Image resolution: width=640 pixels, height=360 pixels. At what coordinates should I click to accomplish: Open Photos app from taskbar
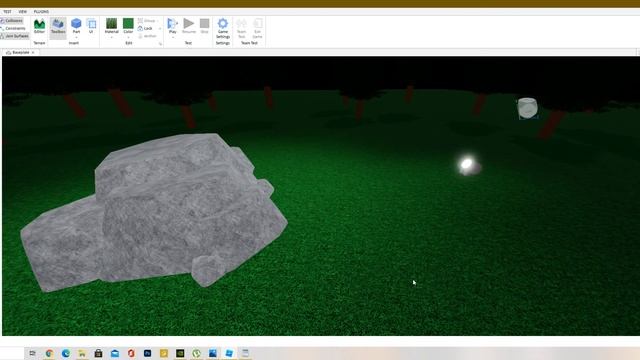coord(213,353)
